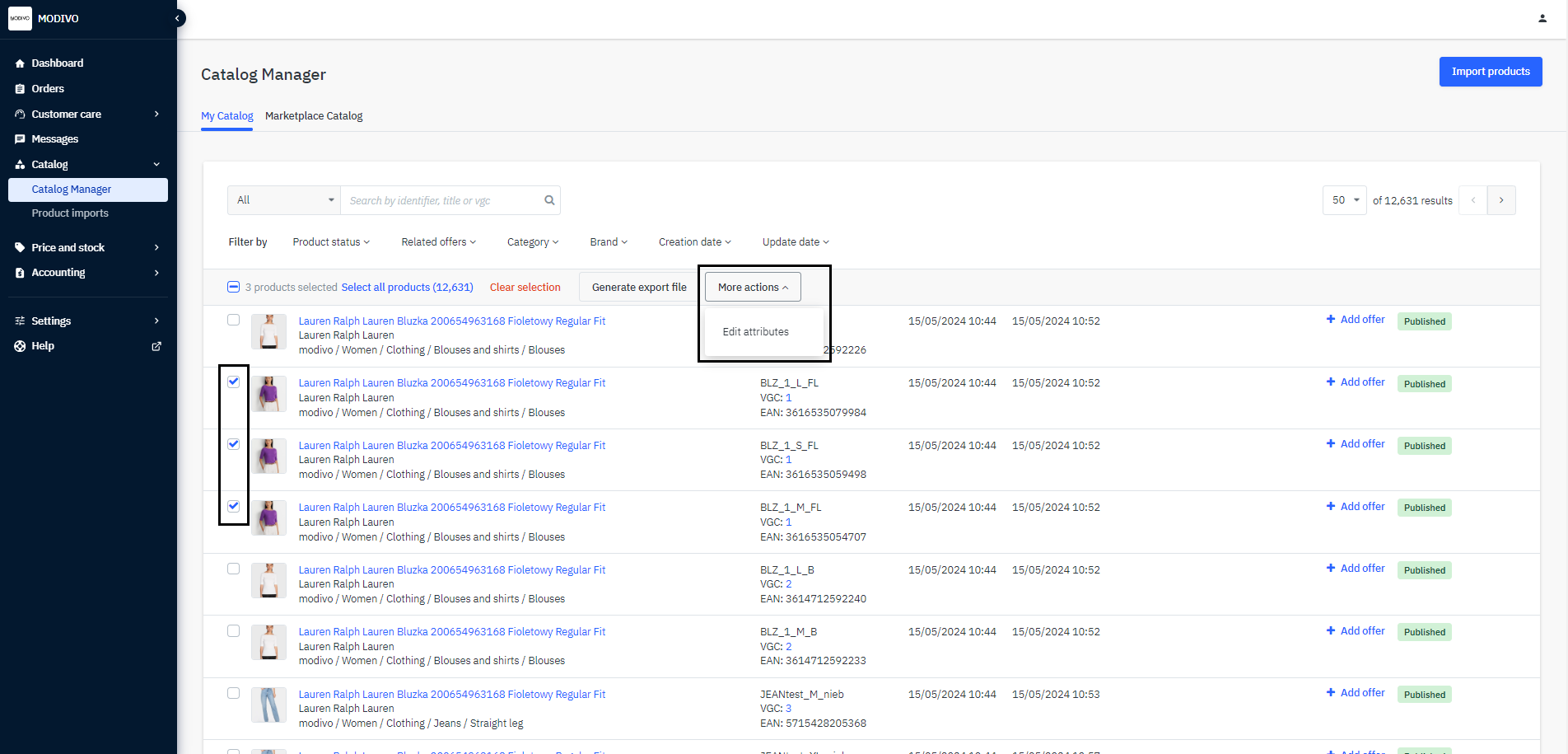Go to the next results page

pos(1501,200)
